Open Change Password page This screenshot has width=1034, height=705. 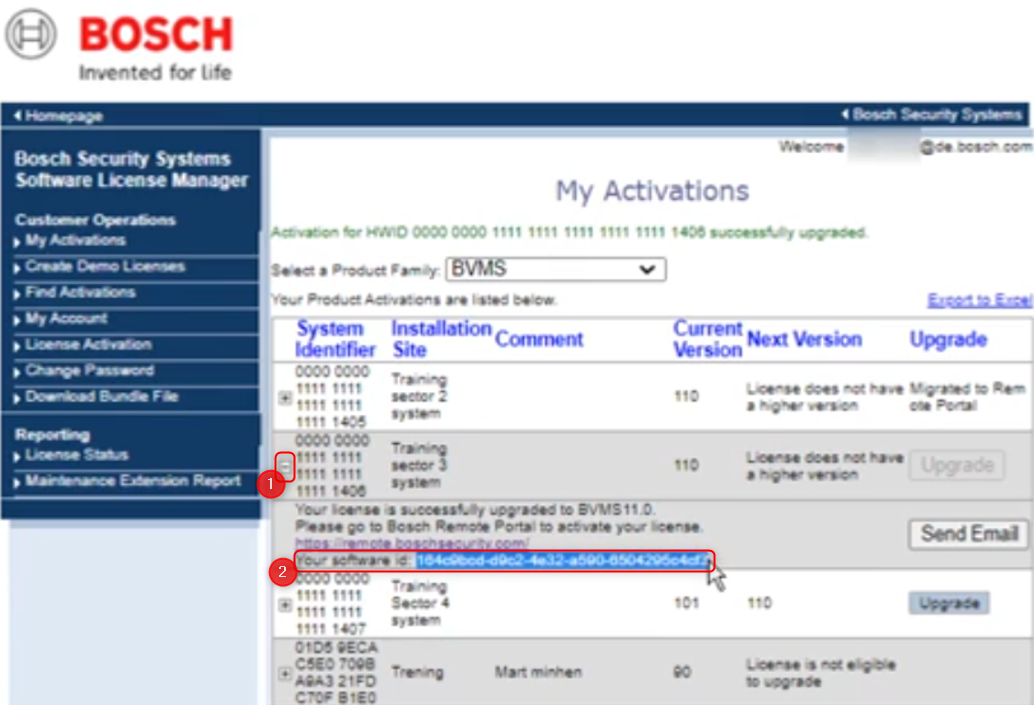pos(90,371)
